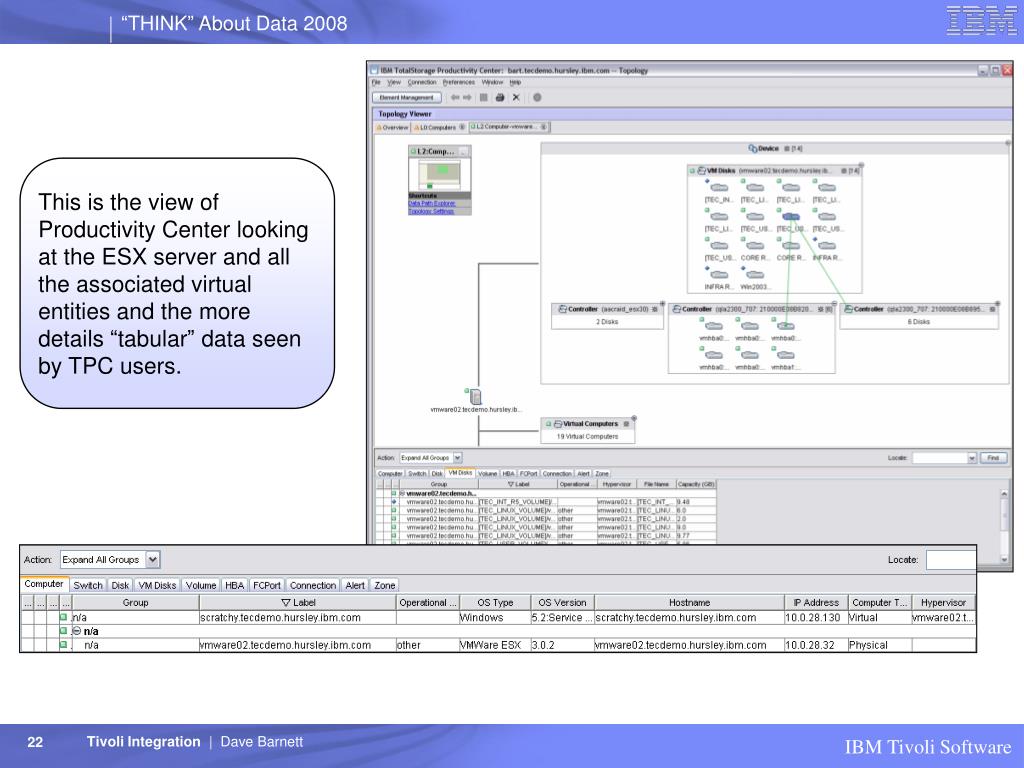Open the Preferences menu
The width and height of the screenshot is (1024, 768).
pos(459,82)
